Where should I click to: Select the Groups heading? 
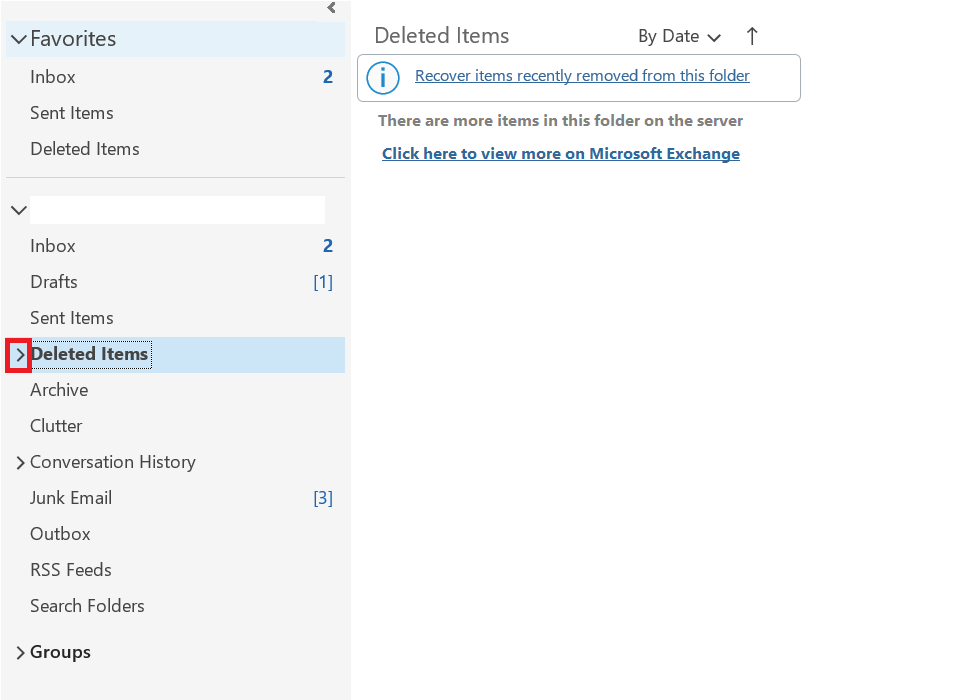point(60,652)
